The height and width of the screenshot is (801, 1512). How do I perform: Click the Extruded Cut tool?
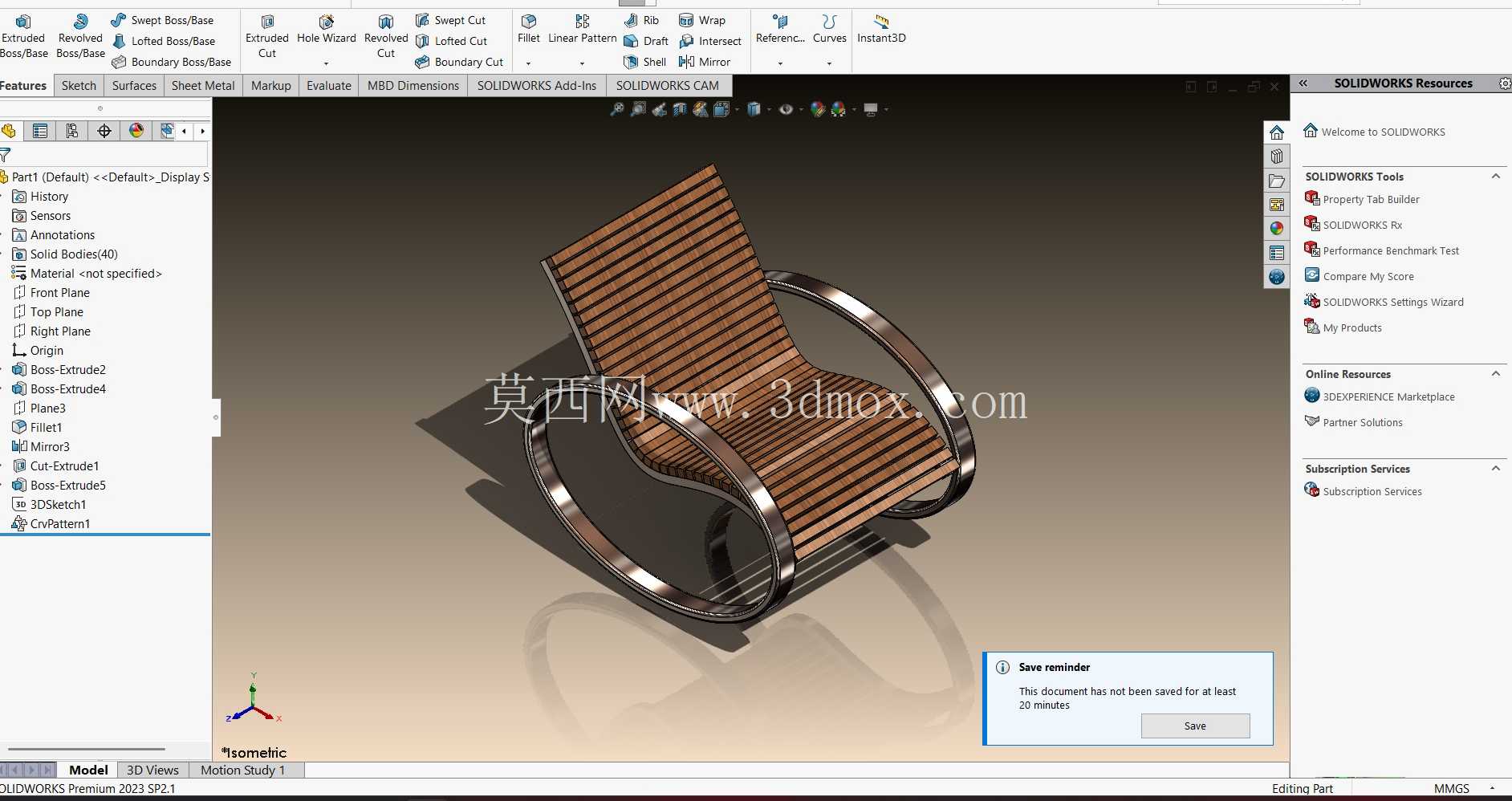267,37
